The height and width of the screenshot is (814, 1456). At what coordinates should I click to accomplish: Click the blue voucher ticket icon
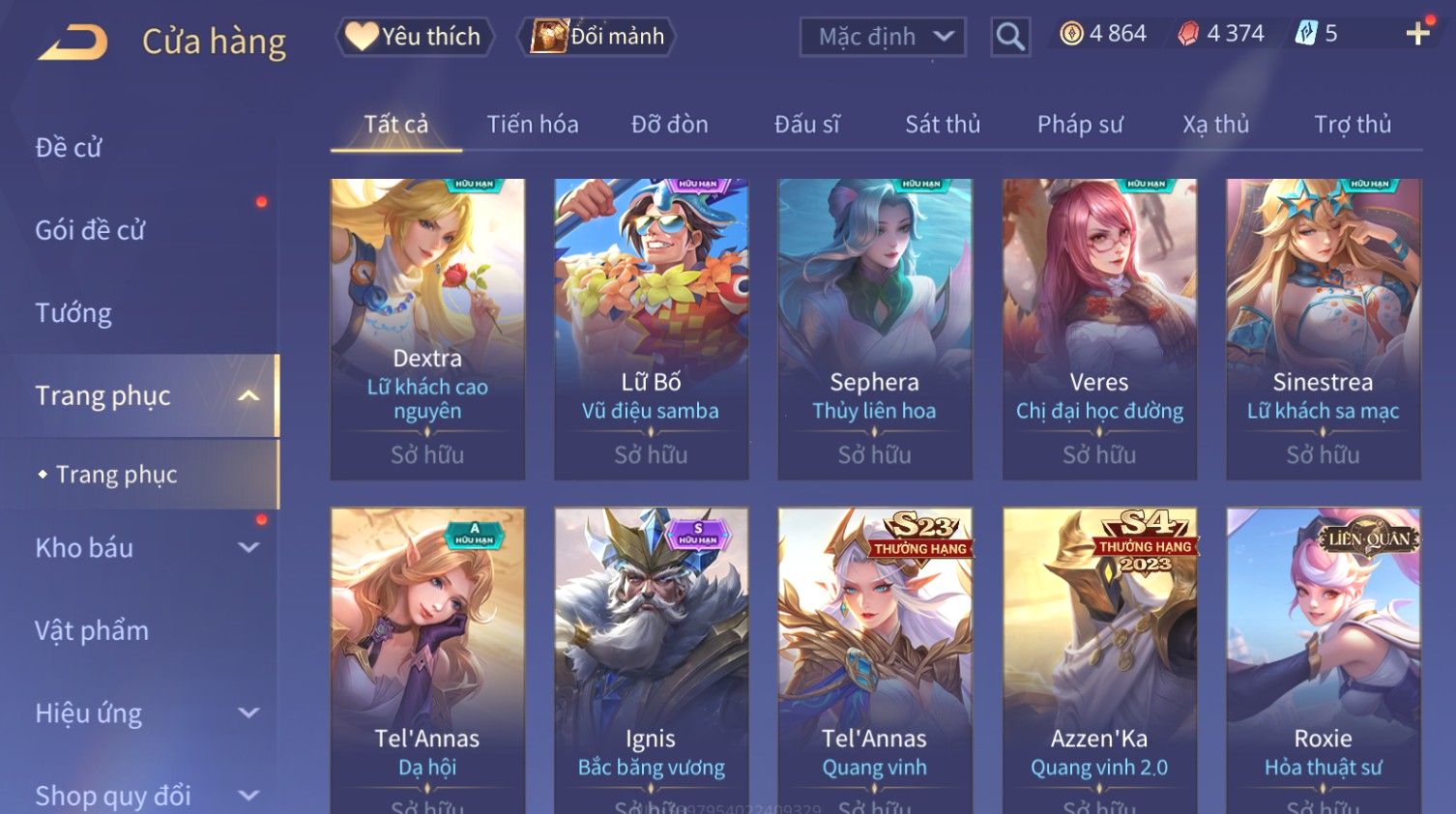[1306, 34]
